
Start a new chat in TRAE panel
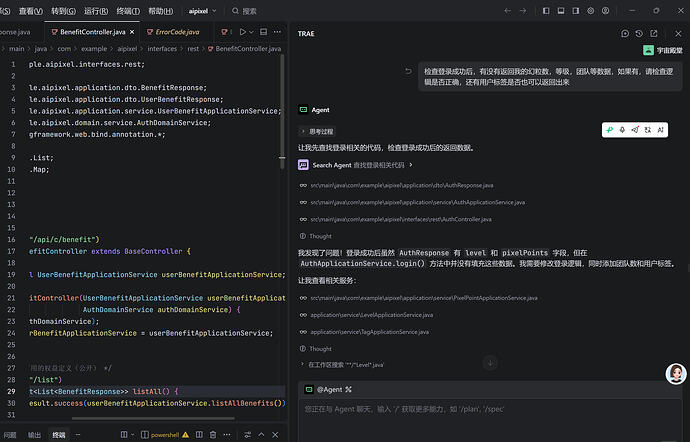[x=624, y=33]
